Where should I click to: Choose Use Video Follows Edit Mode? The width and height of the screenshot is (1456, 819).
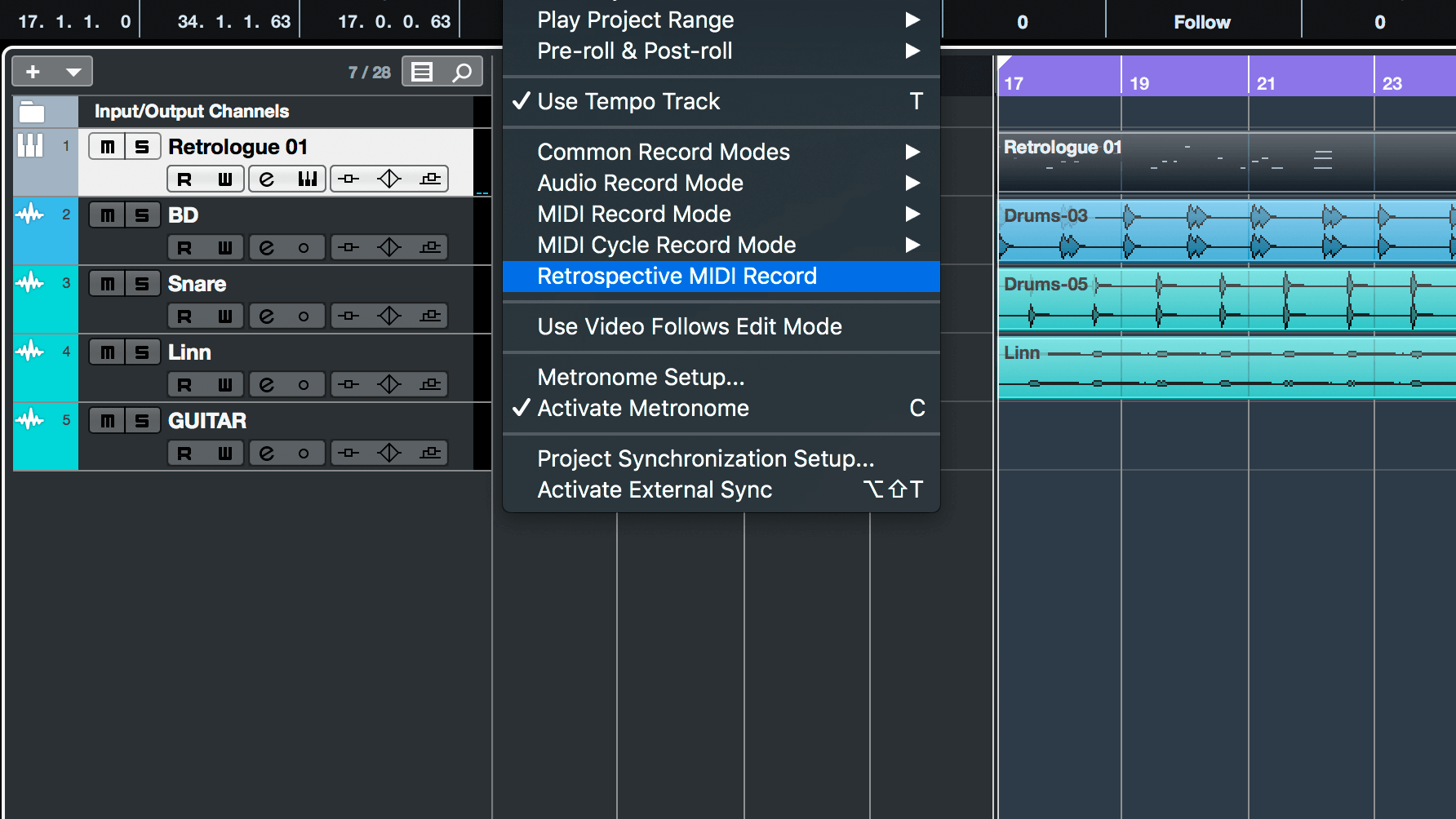[x=721, y=326]
